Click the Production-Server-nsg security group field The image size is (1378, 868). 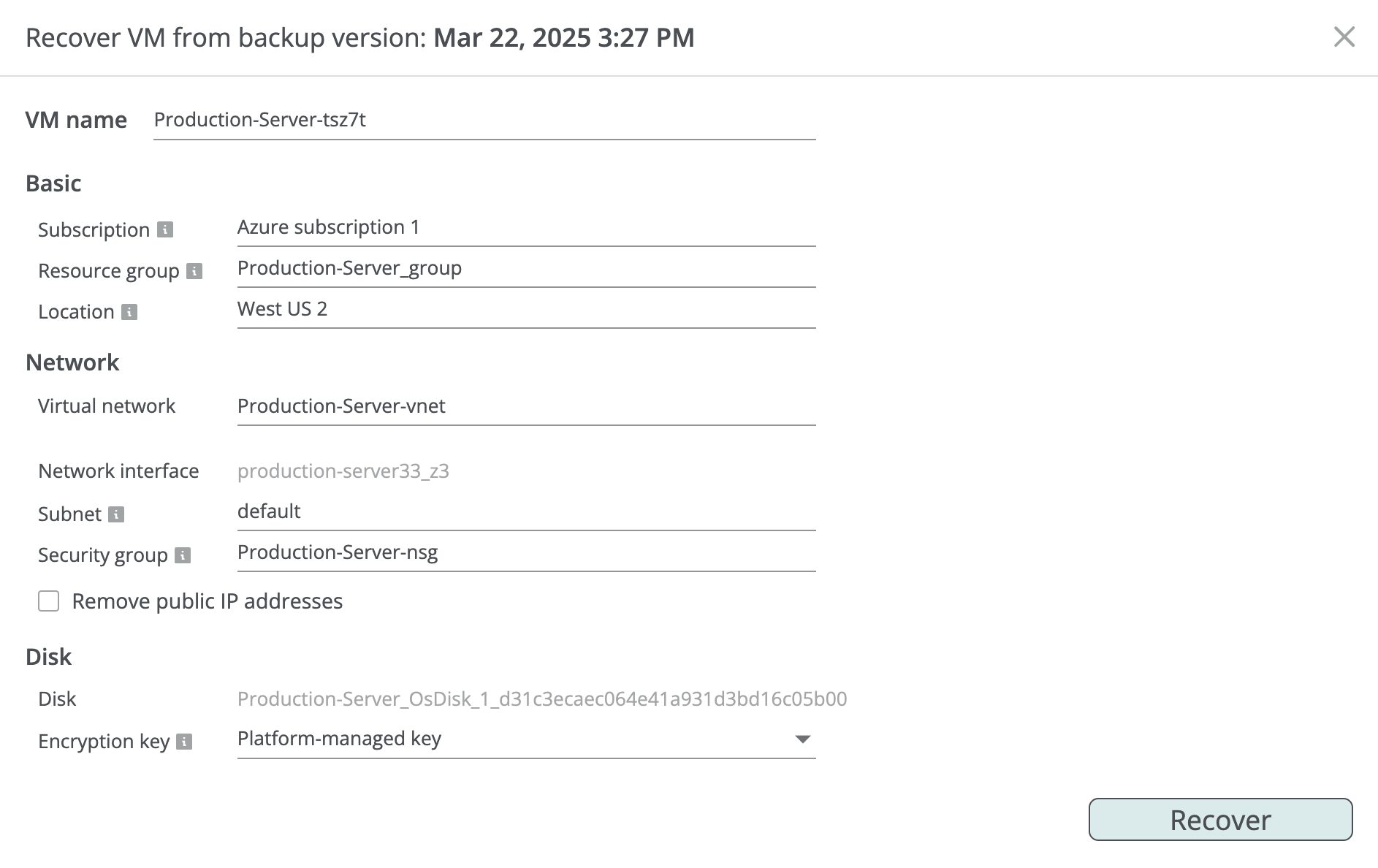point(526,553)
